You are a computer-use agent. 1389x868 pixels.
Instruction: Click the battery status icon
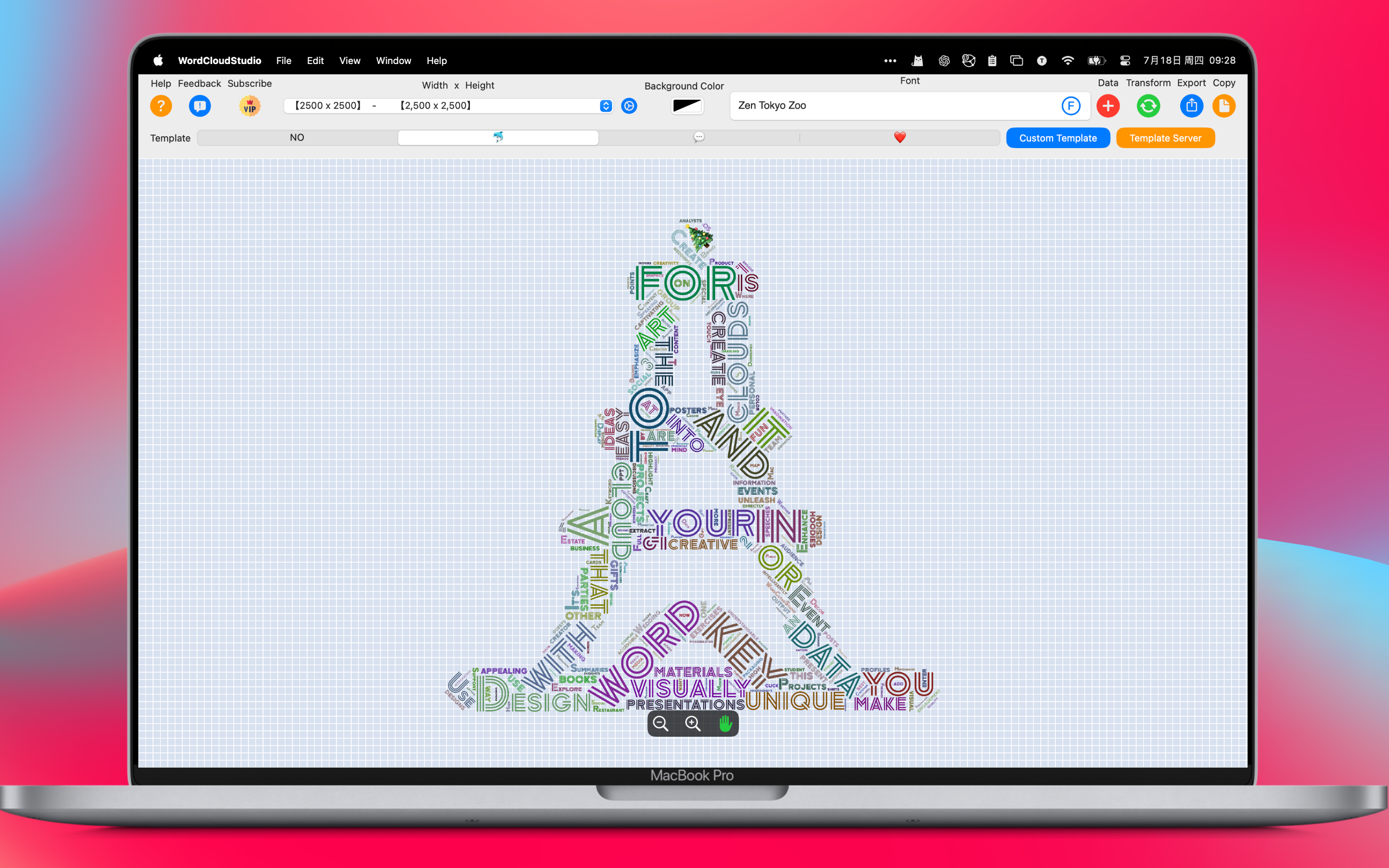tap(1096, 60)
